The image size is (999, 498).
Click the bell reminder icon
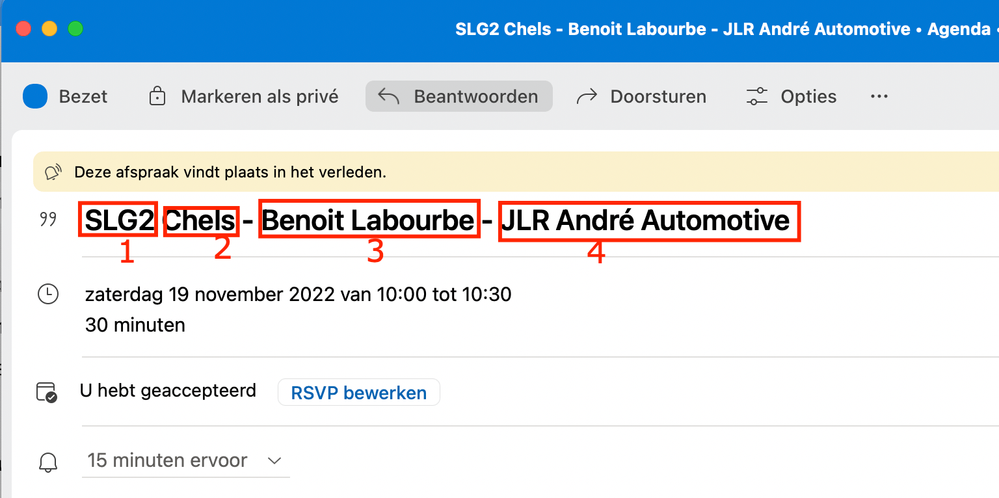[47, 461]
